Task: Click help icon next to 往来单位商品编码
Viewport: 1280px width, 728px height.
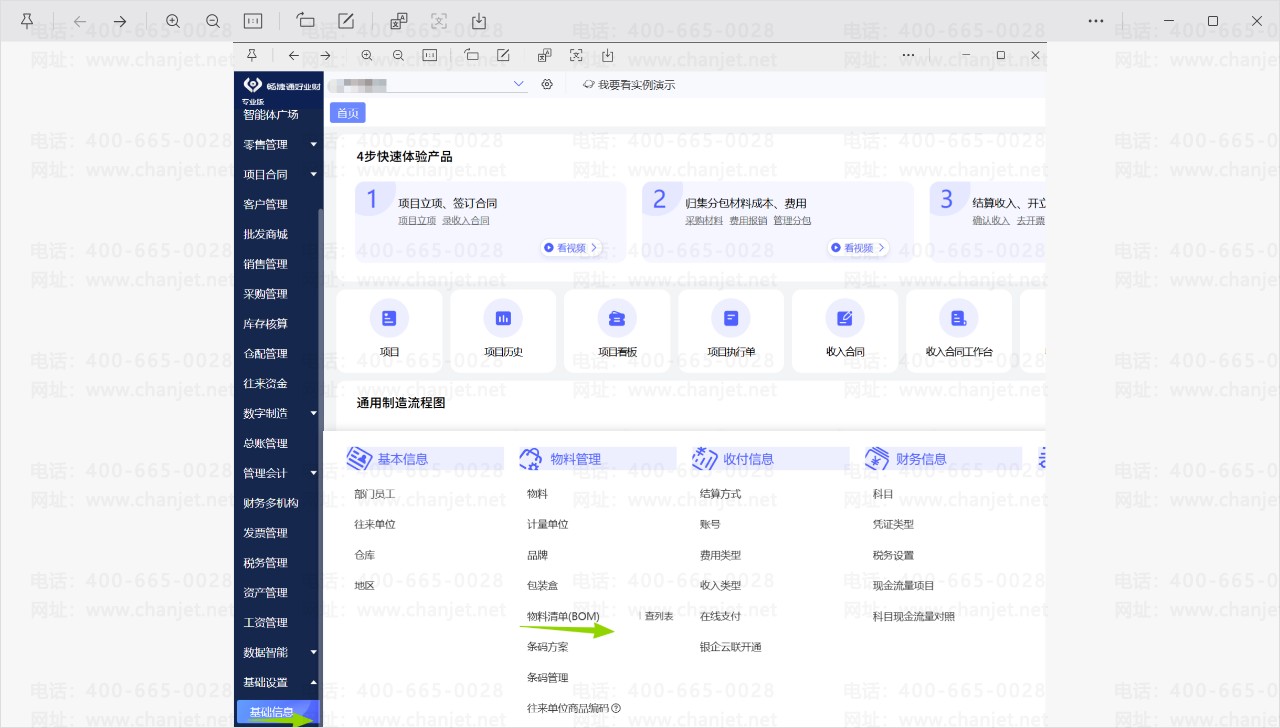Action: click(x=616, y=709)
